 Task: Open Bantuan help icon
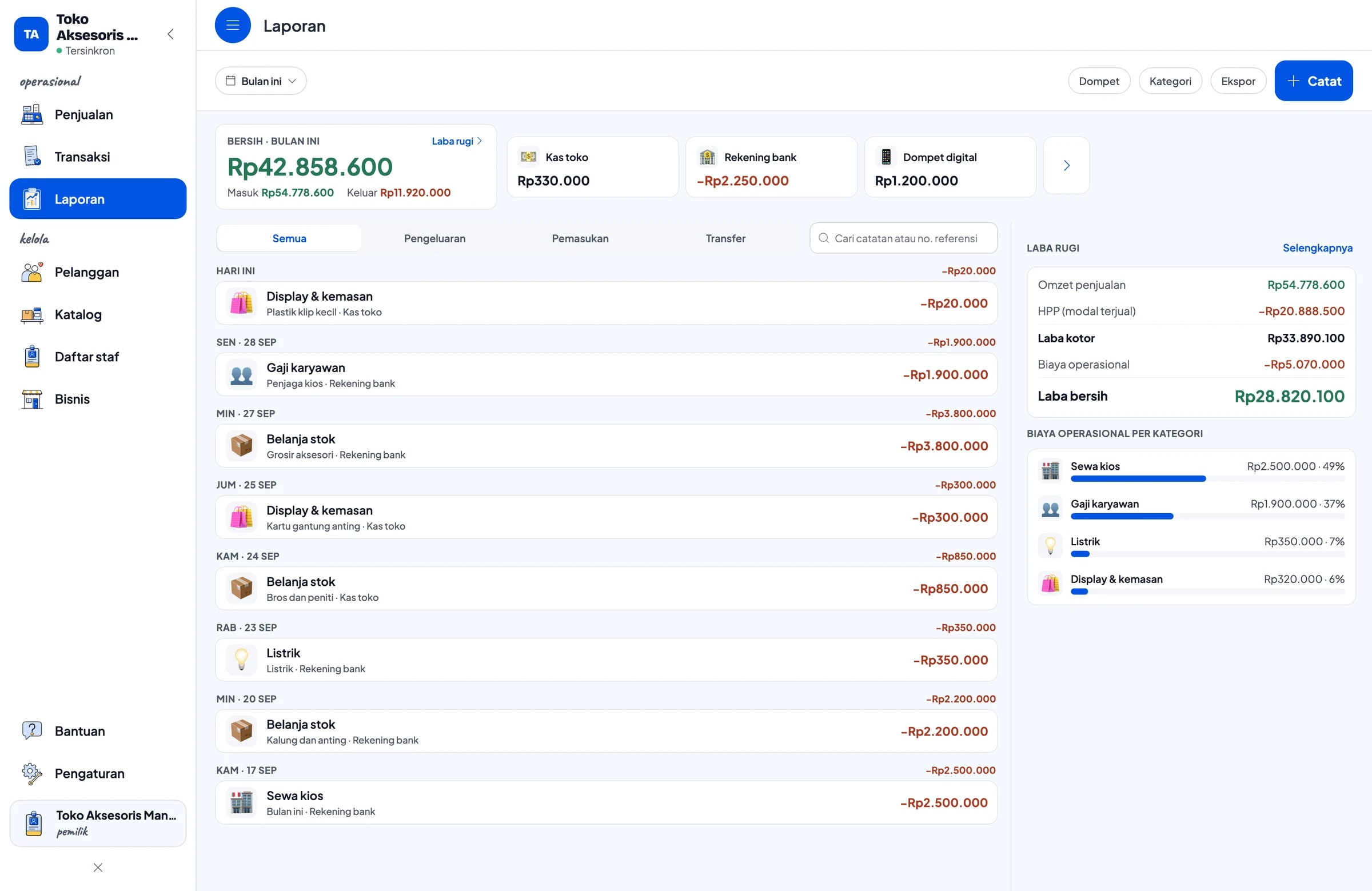[x=32, y=731]
